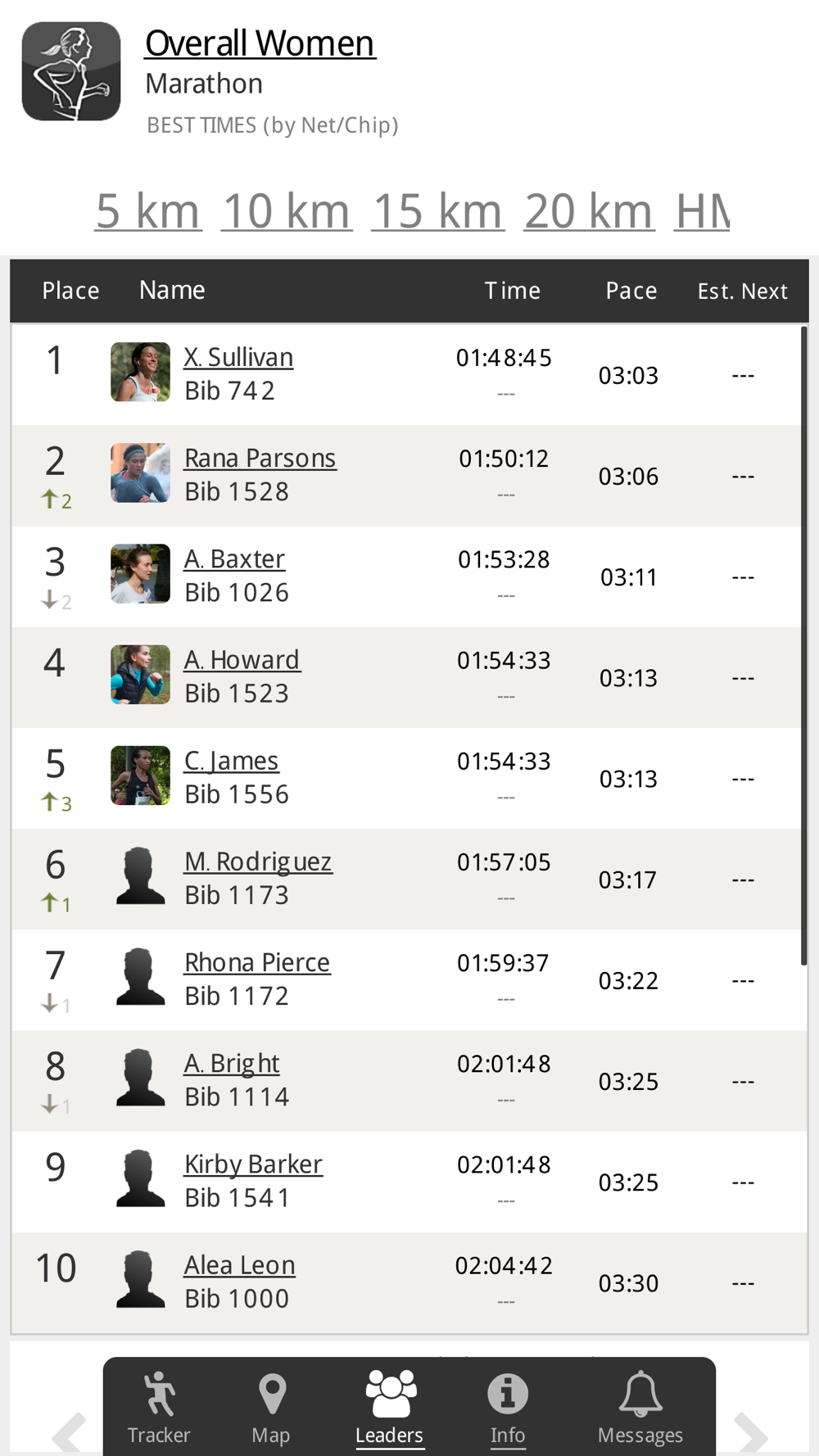Image resolution: width=819 pixels, height=1456 pixels.
Task: Open Alea Leon's runner link
Action: 239,1264
